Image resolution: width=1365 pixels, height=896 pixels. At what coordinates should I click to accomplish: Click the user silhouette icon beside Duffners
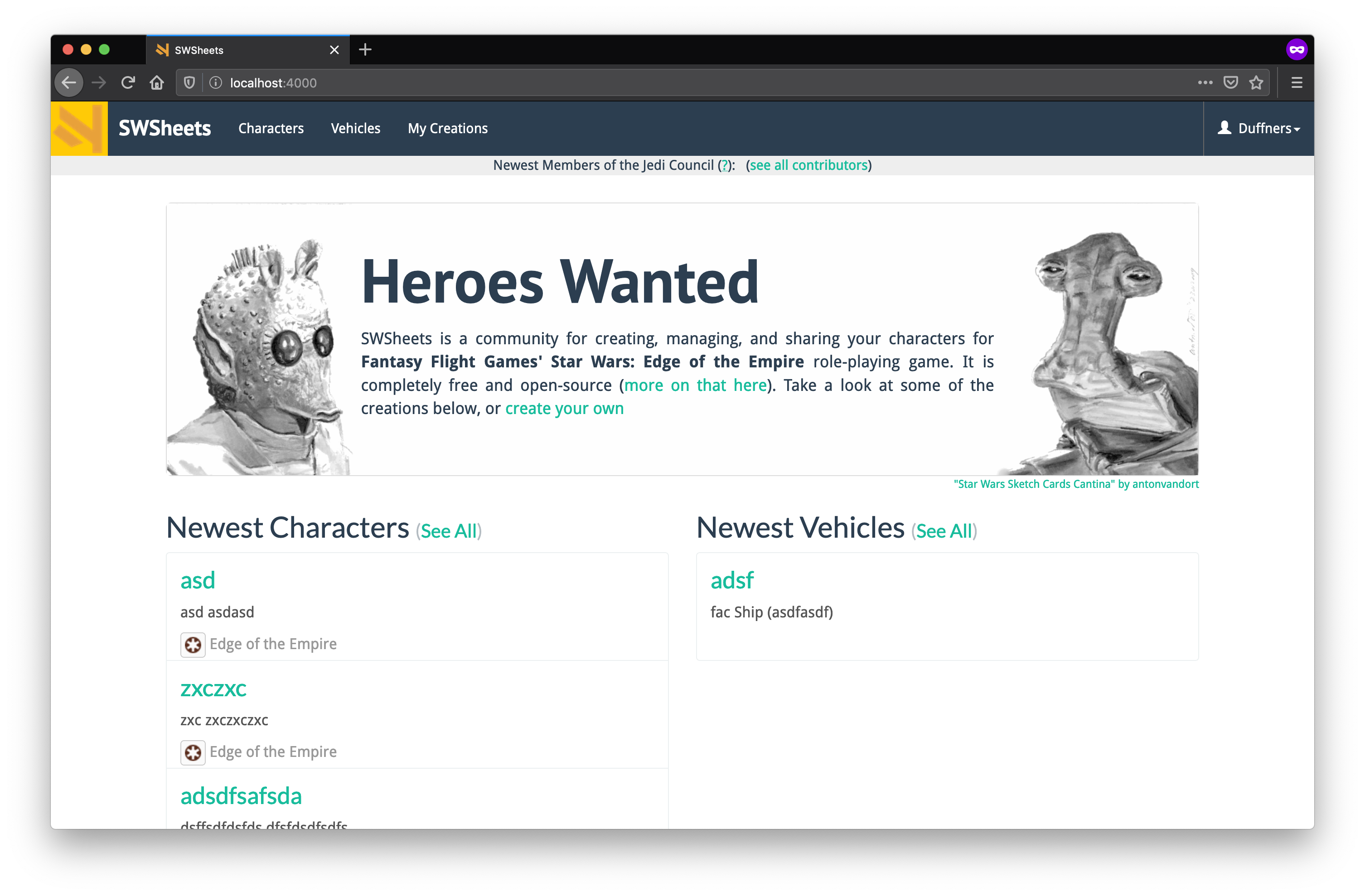click(x=1225, y=128)
